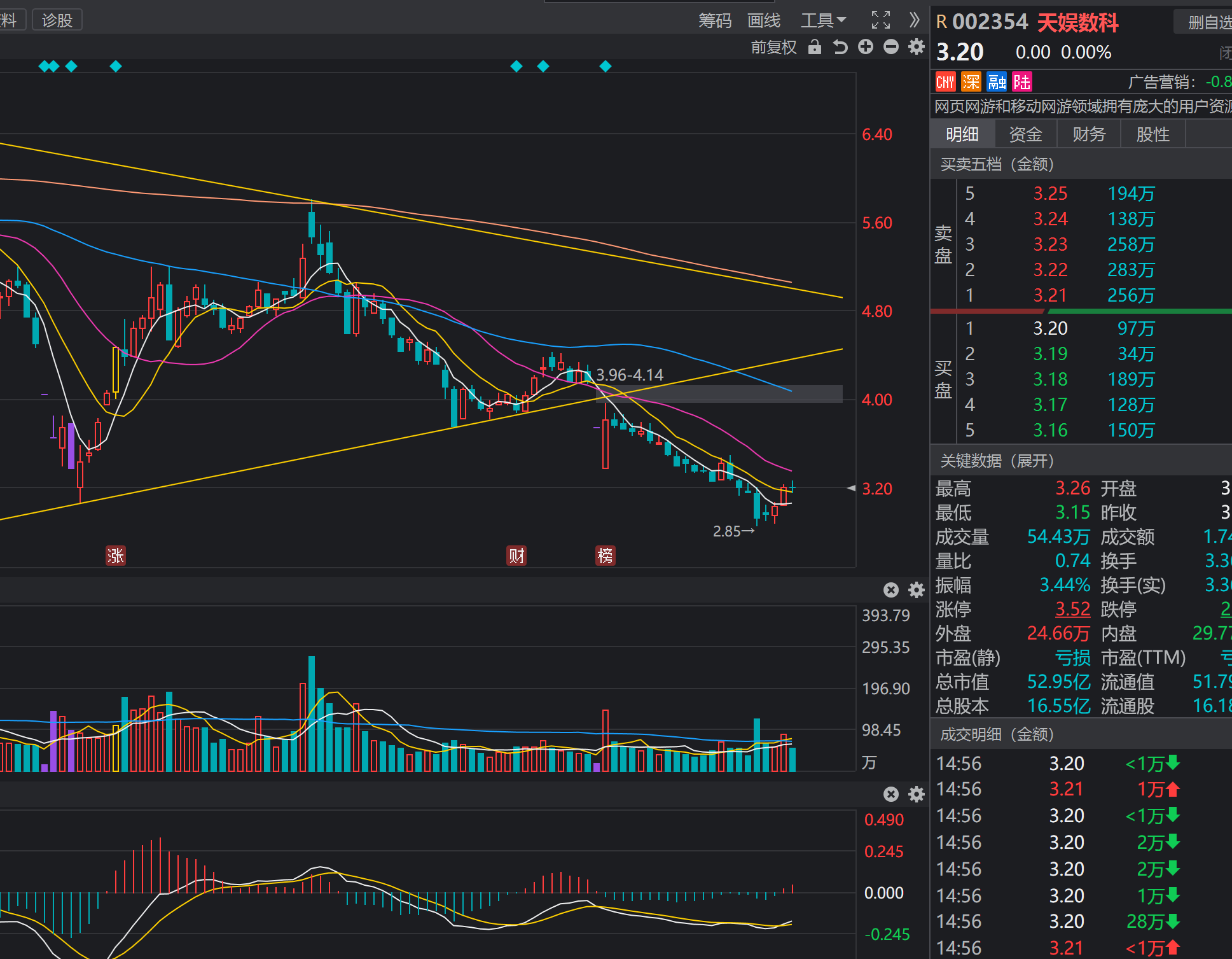Open MACD panel settings gear
1232x959 pixels.
point(916,794)
